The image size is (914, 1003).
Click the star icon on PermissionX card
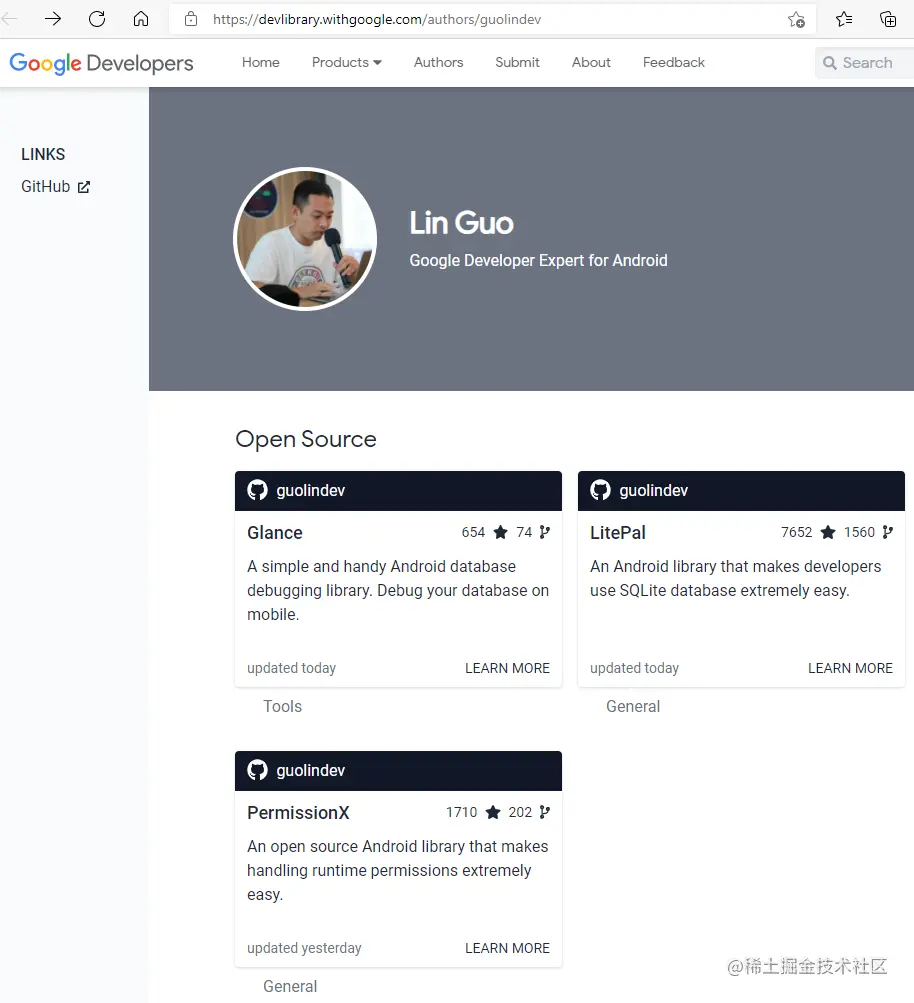[493, 812]
